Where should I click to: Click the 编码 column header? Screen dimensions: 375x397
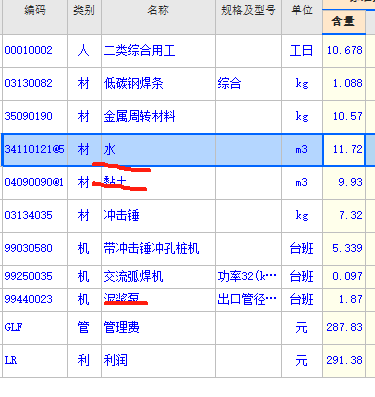click(35, 10)
